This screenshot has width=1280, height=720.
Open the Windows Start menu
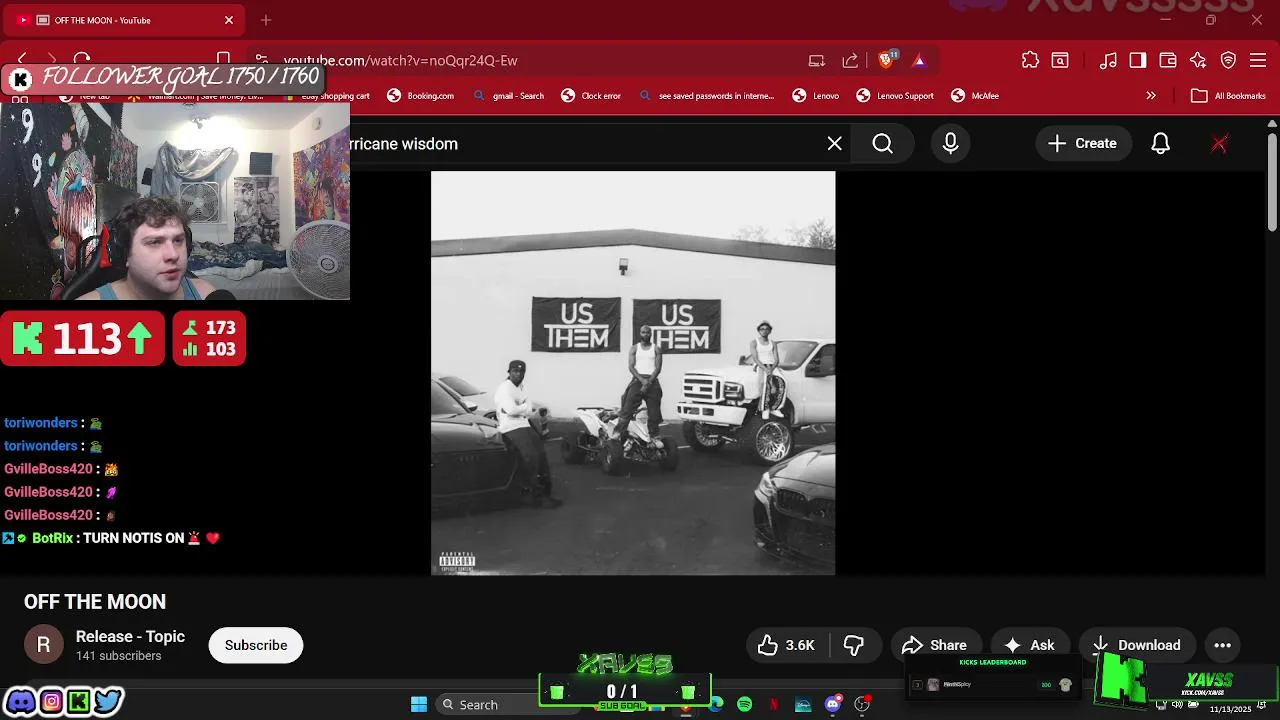tap(419, 705)
